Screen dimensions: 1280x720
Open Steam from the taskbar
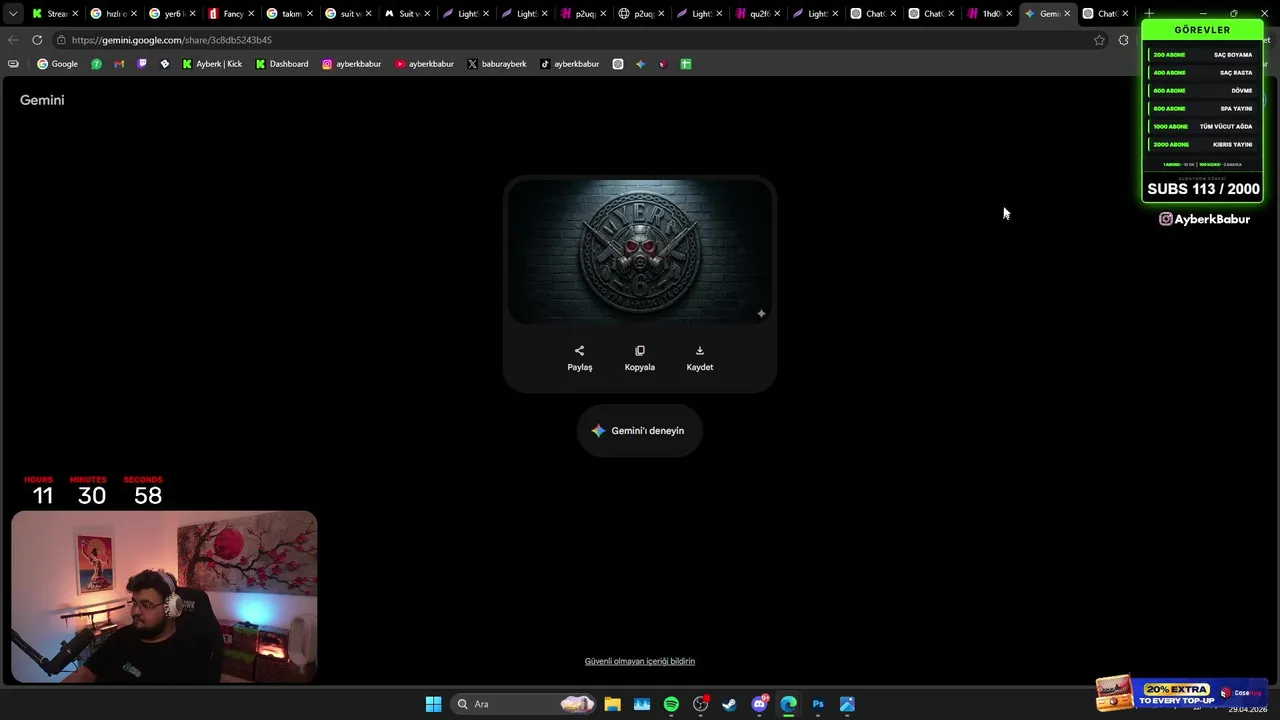729,704
